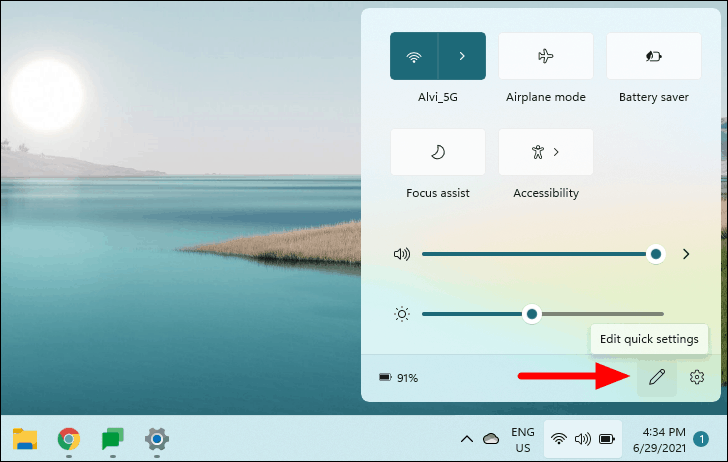Enable Focus assist
Screen dimensions: 728x462
438,152
